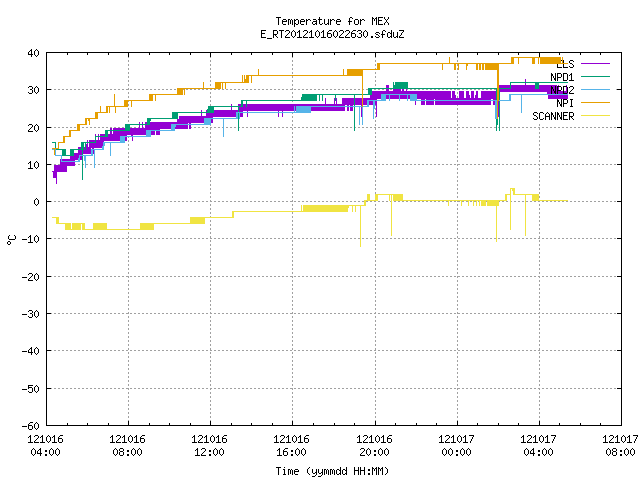Click the x-axis tick label 121016 12:00
Screen dimensions: 640x480
209,446
